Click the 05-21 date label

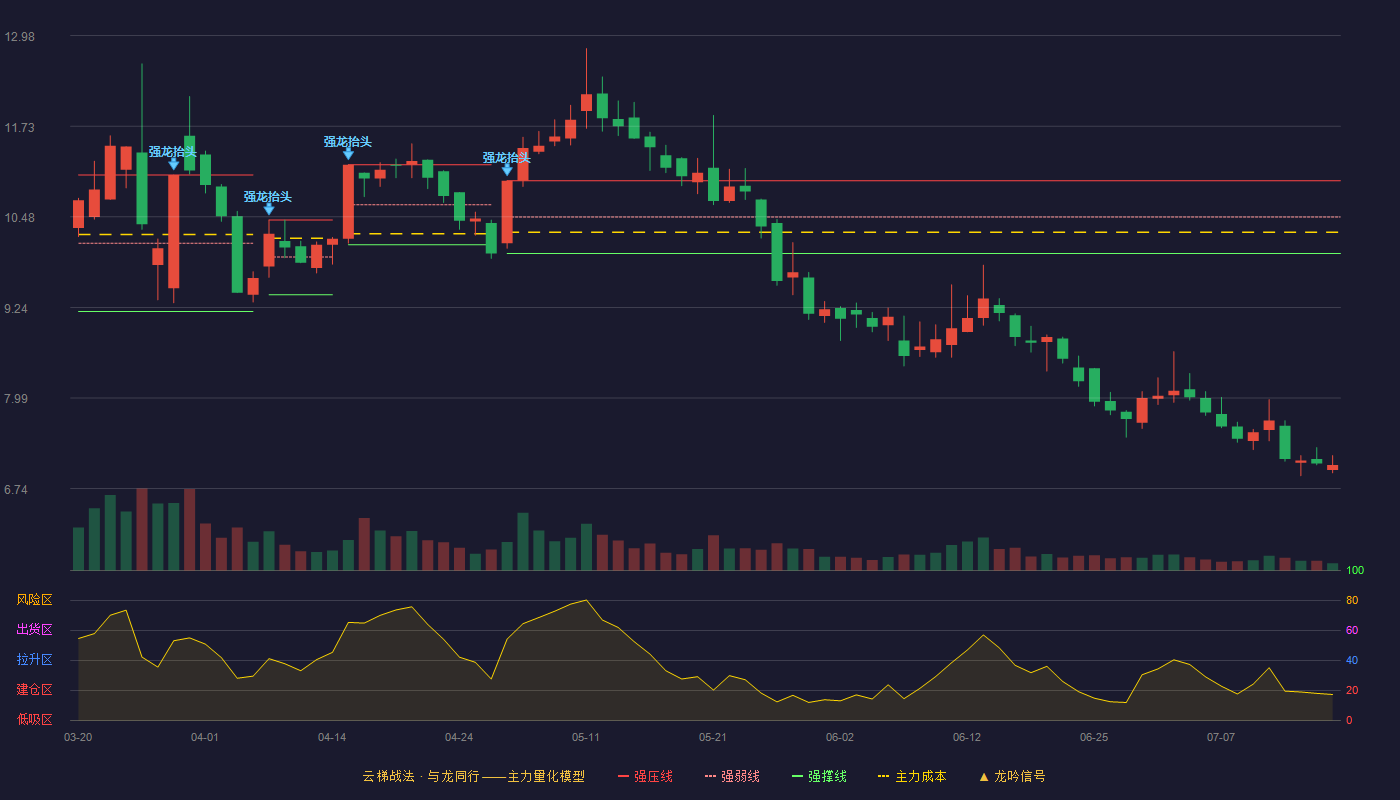713,737
